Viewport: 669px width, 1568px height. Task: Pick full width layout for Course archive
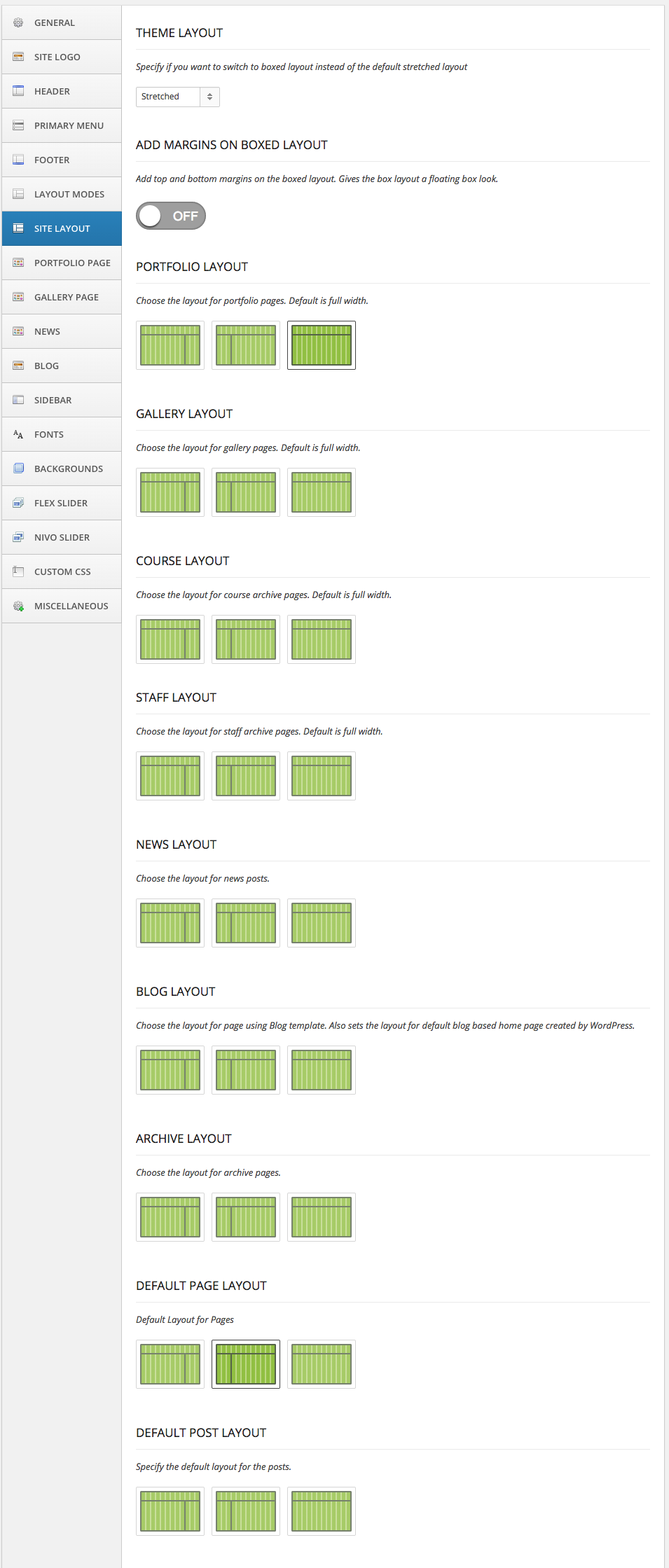click(322, 639)
